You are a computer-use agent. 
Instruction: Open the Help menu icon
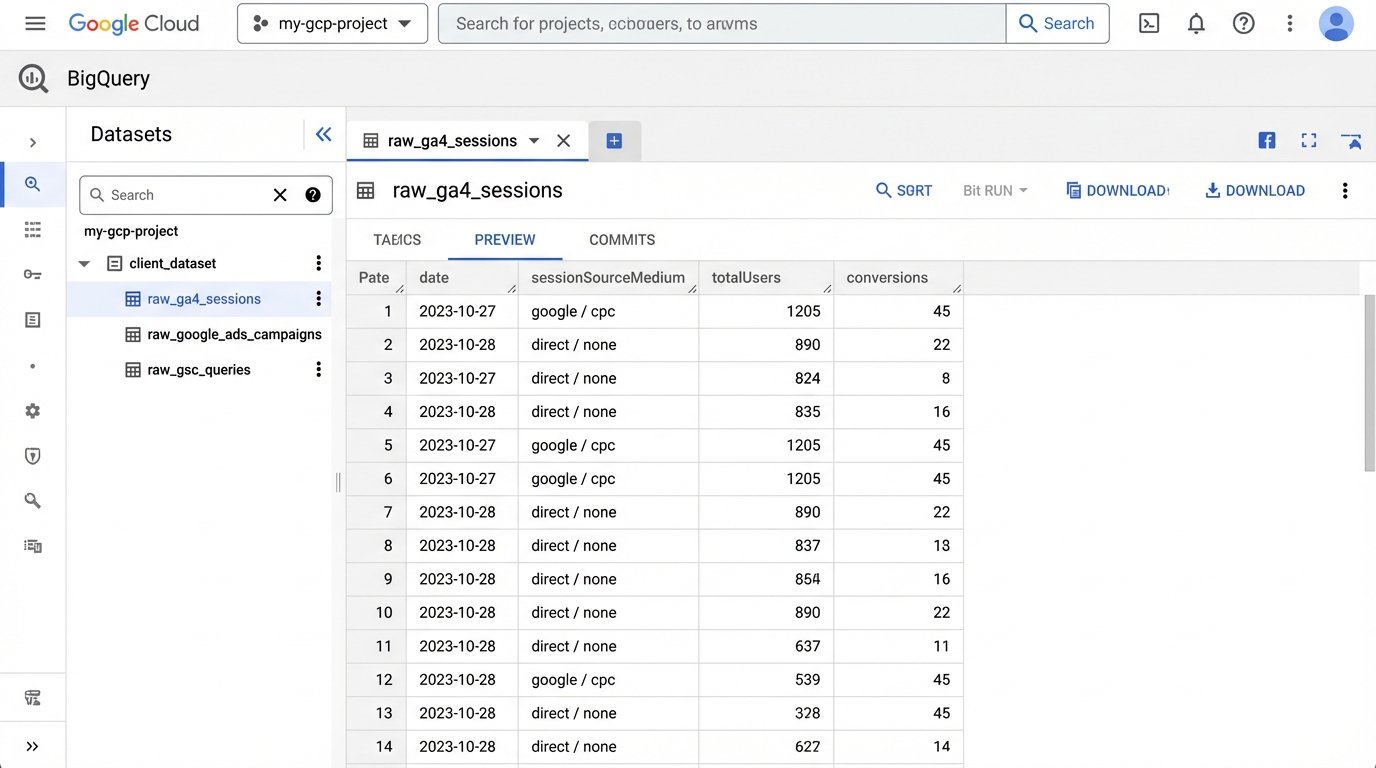coord(1243,22)
